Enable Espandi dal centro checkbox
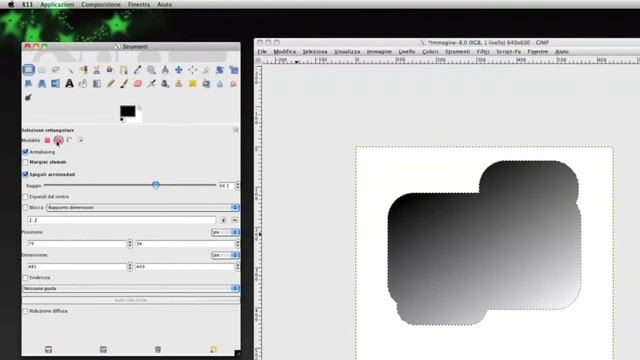Viewport: 640px width, 360px height. click(x=25, y=197)
